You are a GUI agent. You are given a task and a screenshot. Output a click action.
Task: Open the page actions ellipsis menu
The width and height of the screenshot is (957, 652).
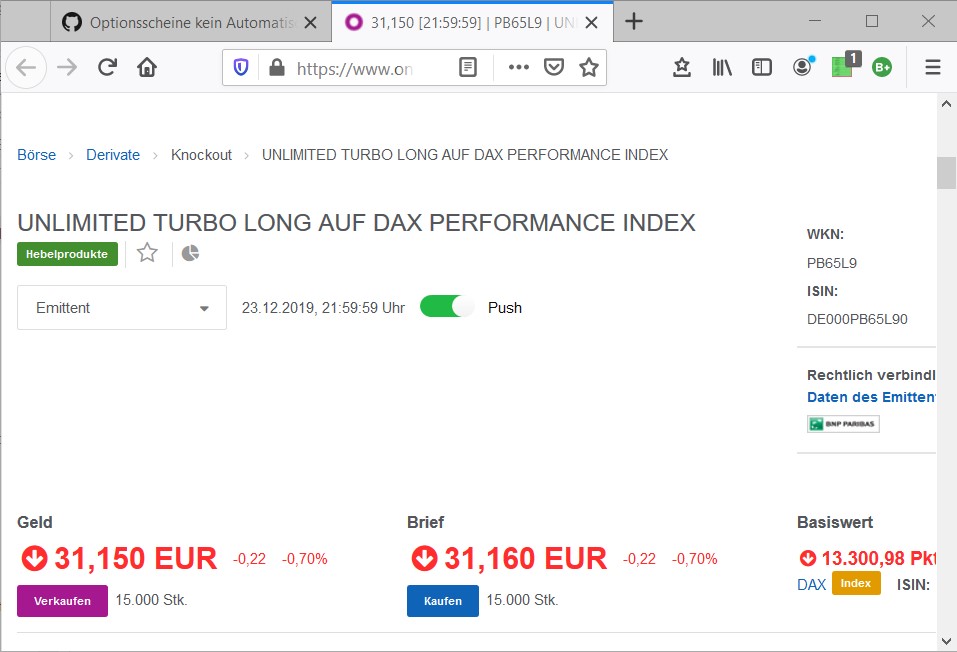click(x=518, y=66)
